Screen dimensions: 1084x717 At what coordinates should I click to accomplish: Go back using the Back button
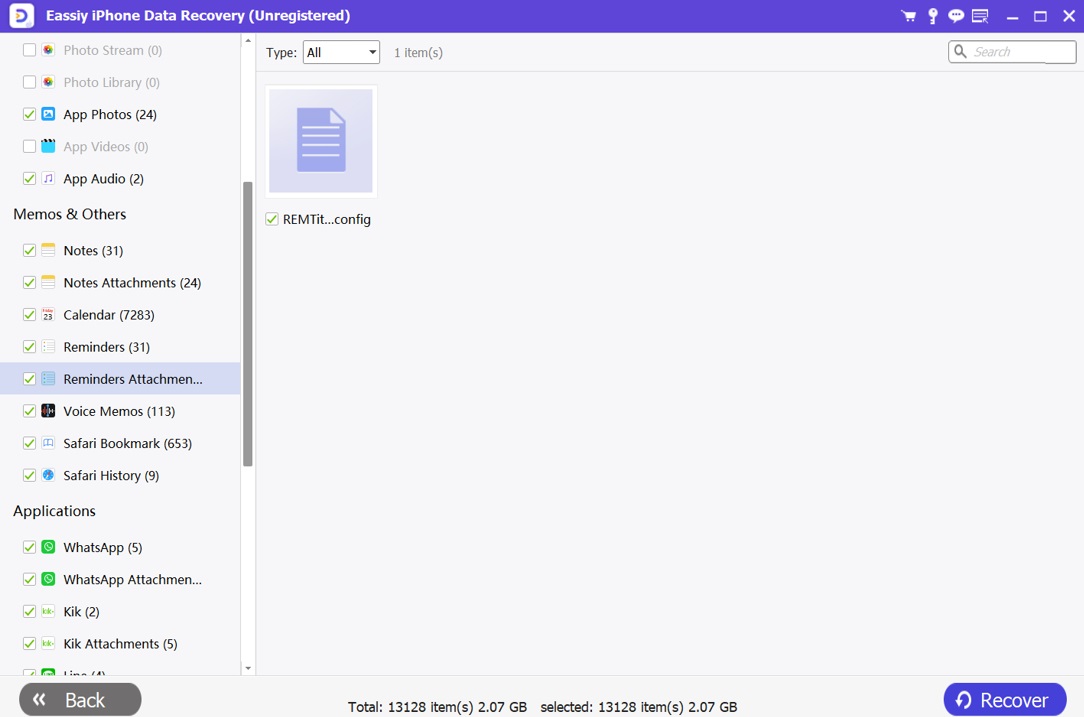point(80,699)
